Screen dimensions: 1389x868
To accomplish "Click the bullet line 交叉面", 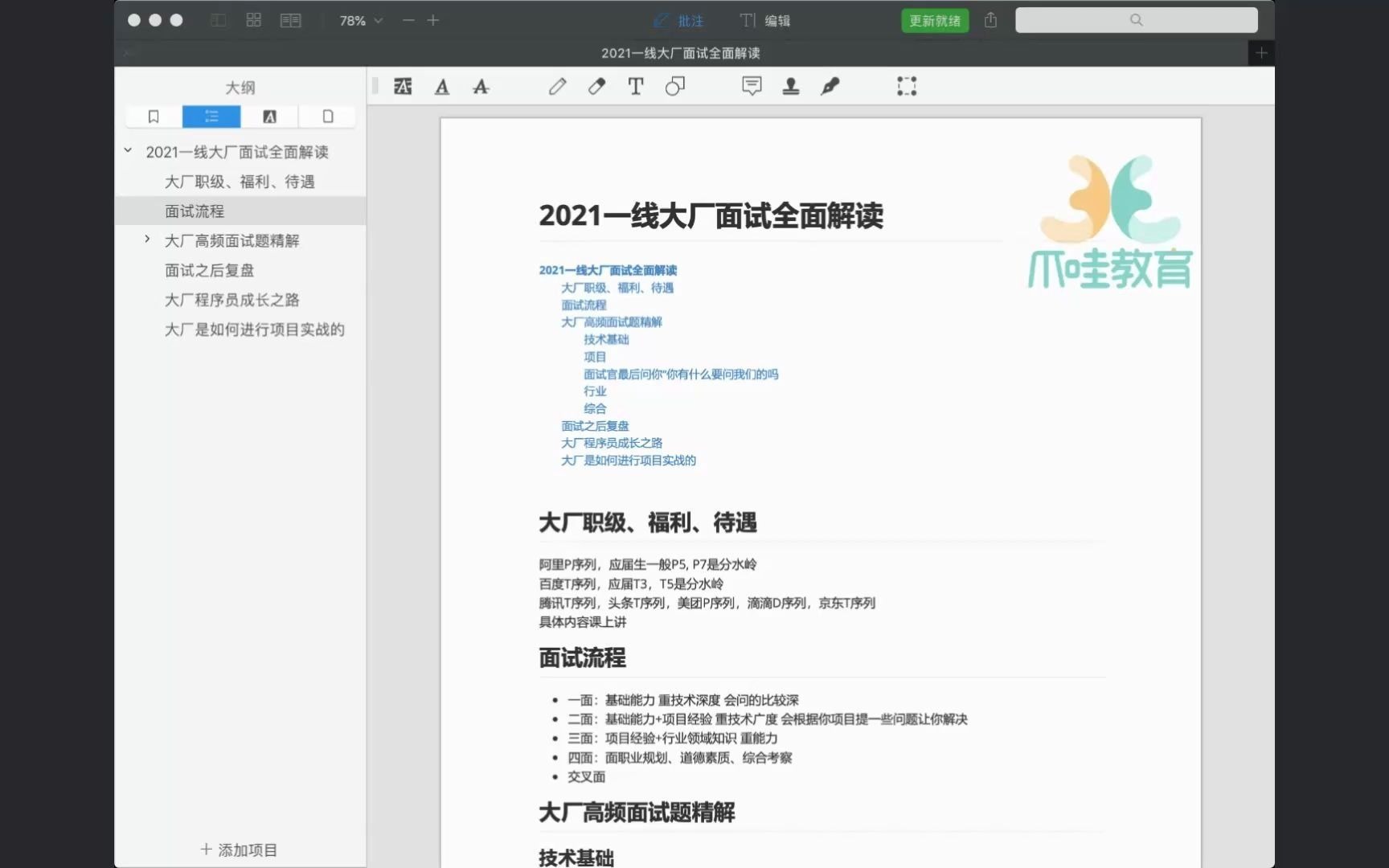I will tap(587, 776).
